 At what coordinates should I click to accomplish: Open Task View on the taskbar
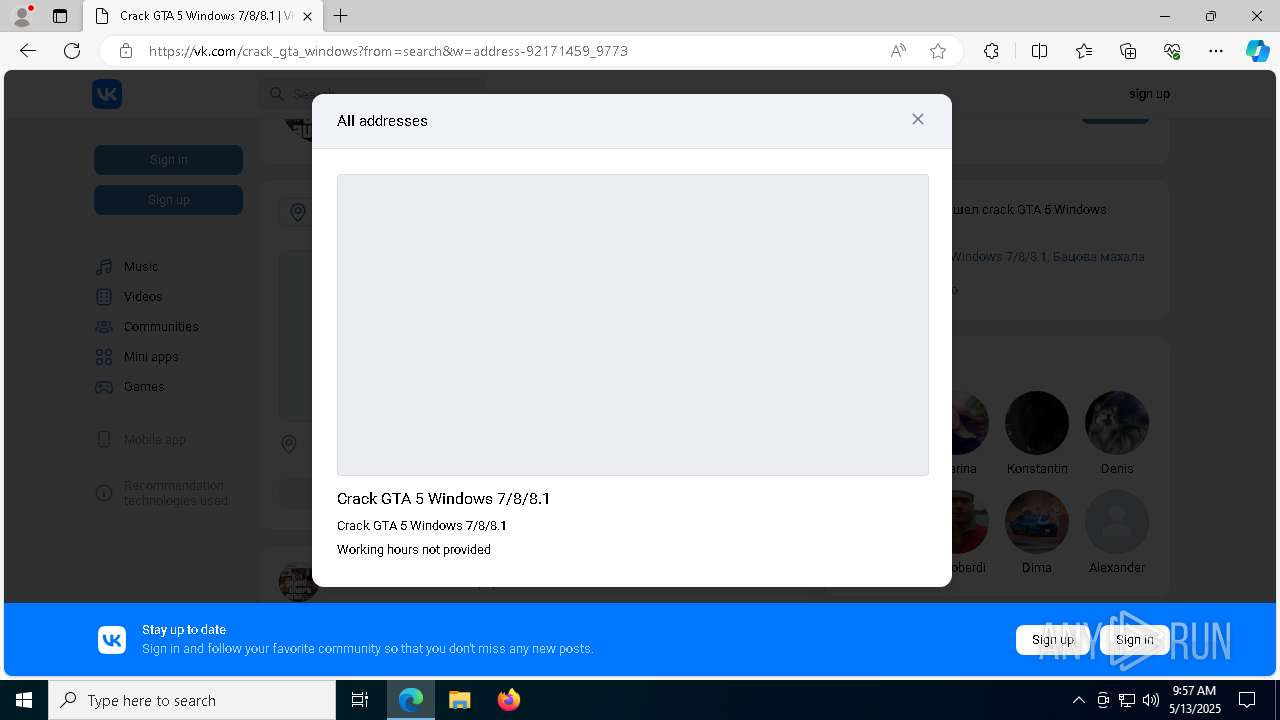(360, 700)
